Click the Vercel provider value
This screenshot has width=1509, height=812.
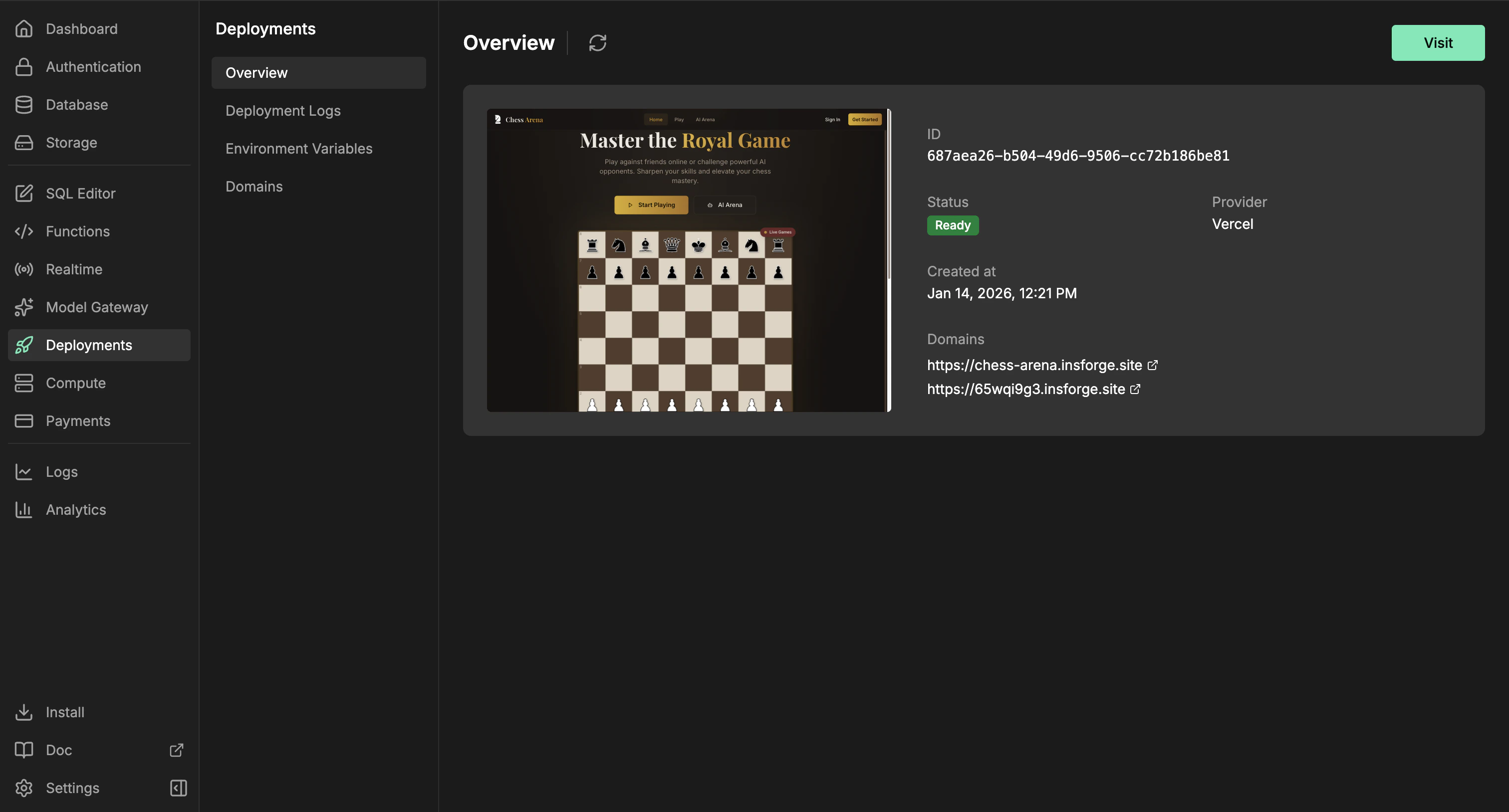tap(1233, 224)
